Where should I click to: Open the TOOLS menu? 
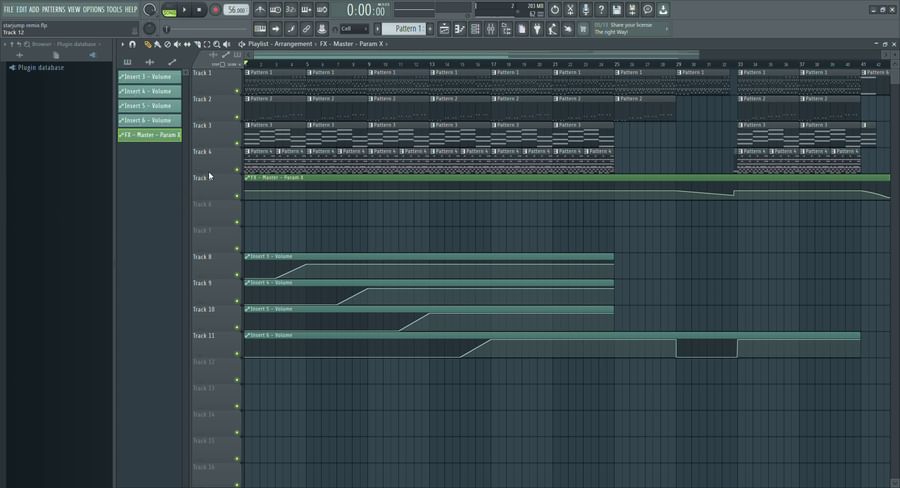coord(114,9)
